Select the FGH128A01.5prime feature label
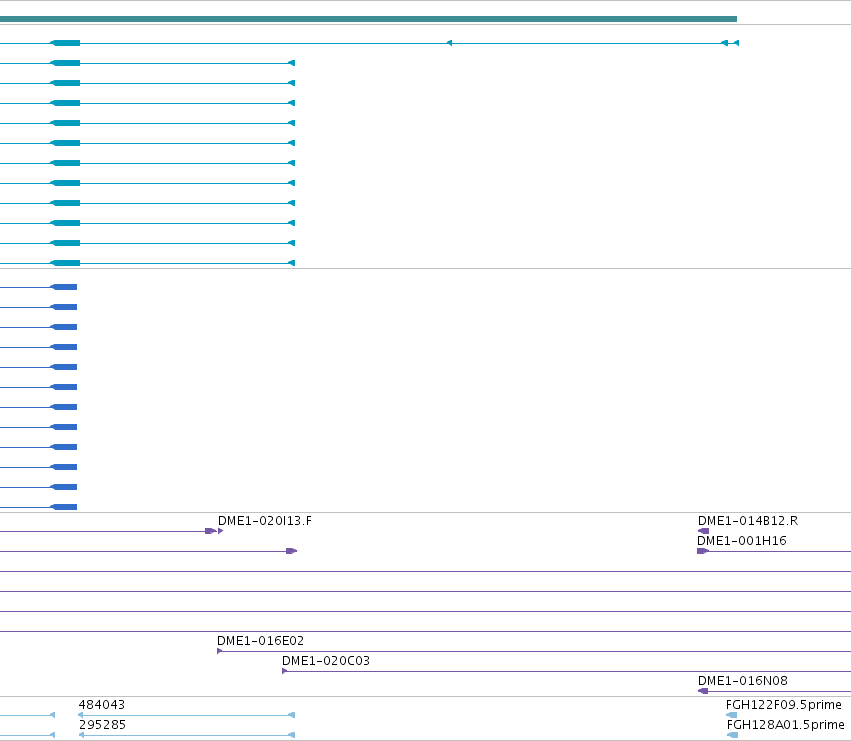 pyautogui.click(x=785, y=725)
